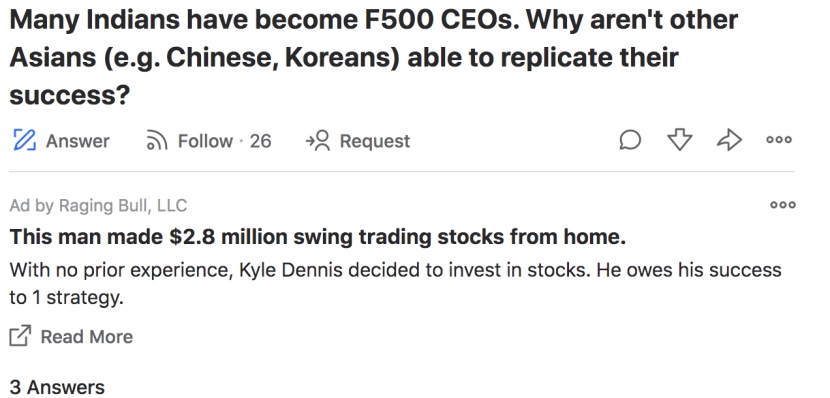
Task: Open the Read More link text
Action: tap(87, 337)
